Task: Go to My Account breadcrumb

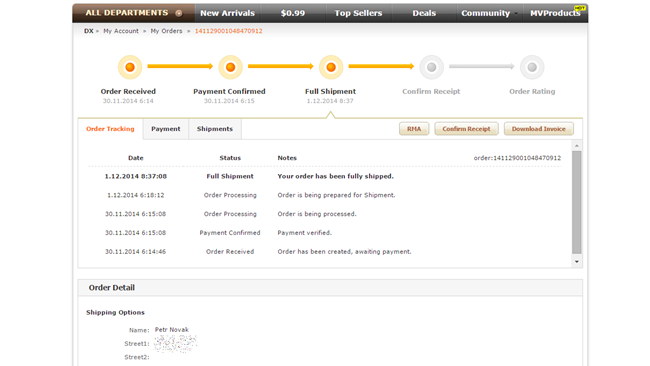Action: pos(121,31)
